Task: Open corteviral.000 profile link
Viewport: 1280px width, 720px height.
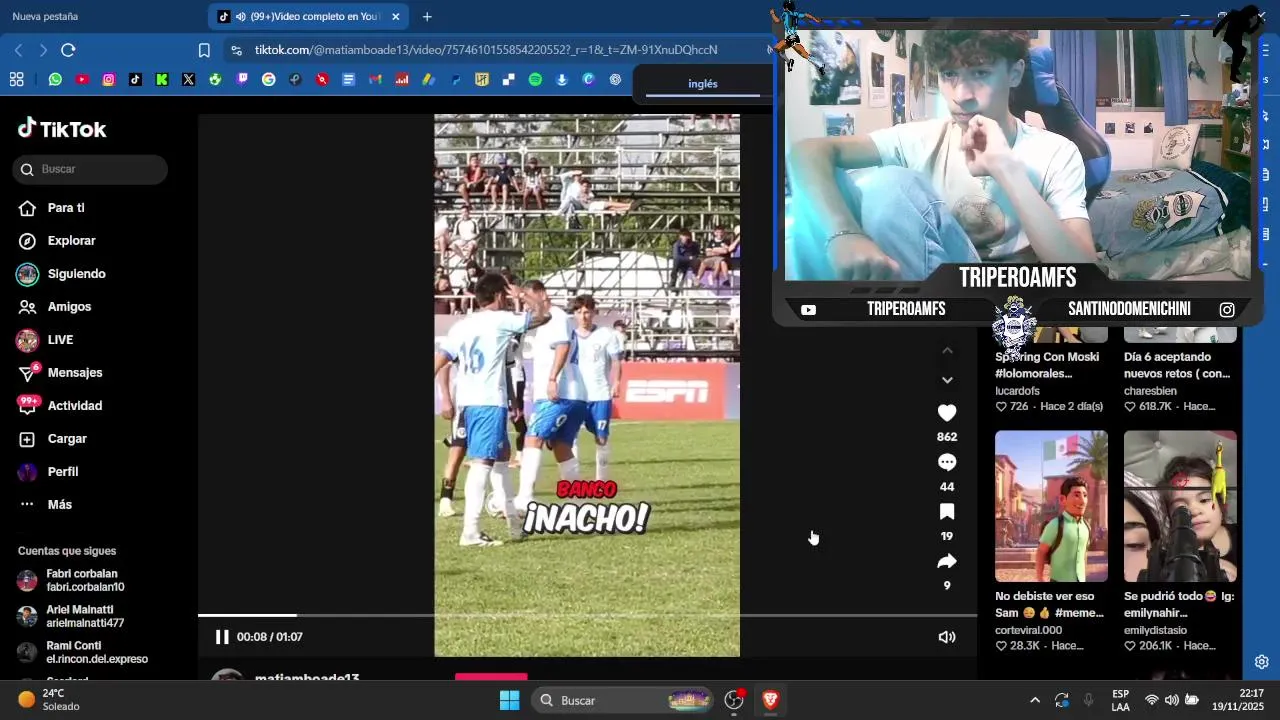Action: [x=1028, y=630]
